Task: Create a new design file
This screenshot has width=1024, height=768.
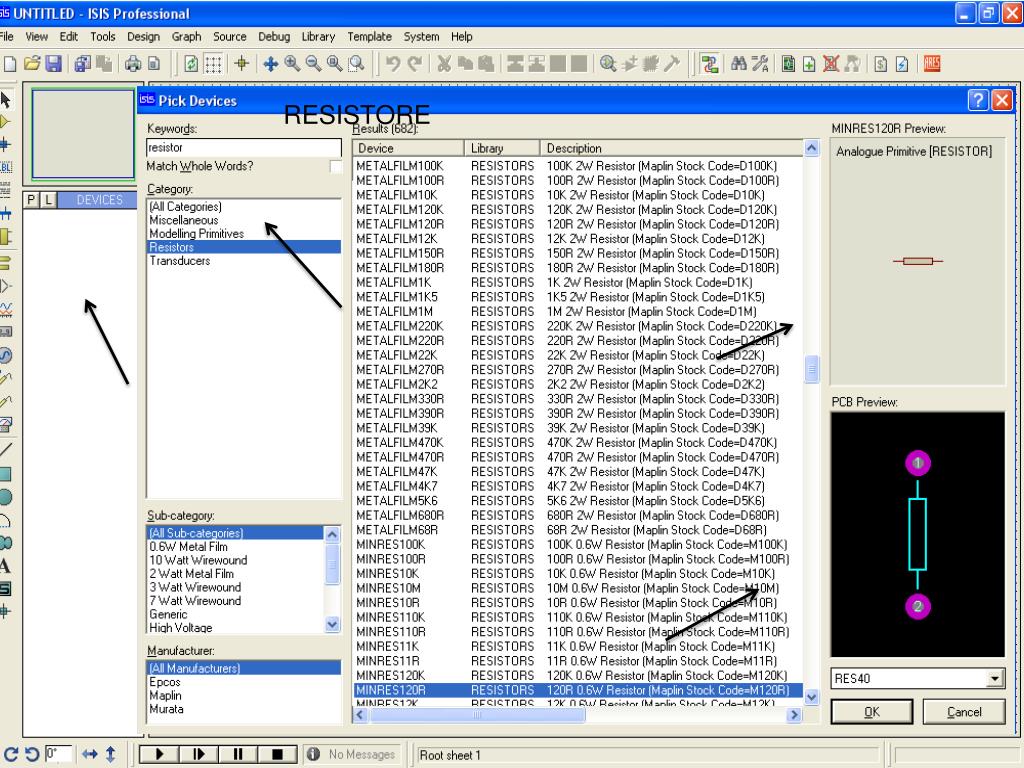Action: click(x=10, y=63)
